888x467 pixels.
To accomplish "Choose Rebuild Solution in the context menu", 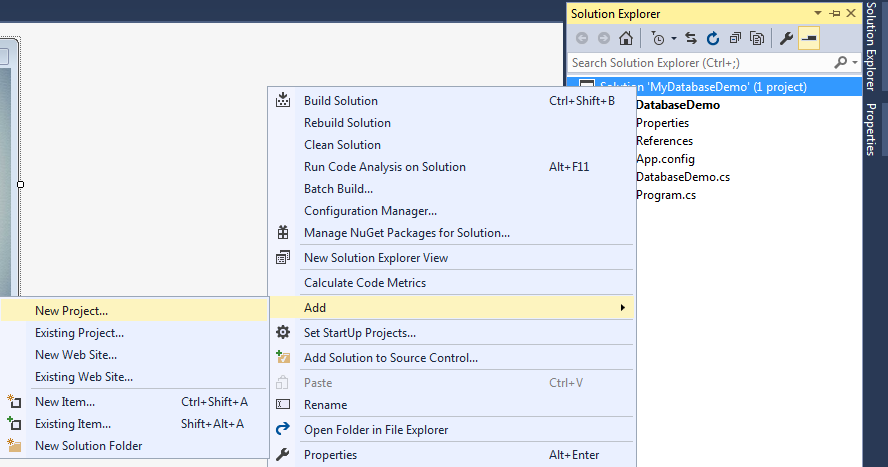I will pyautogui.click(x=347, y=123).
